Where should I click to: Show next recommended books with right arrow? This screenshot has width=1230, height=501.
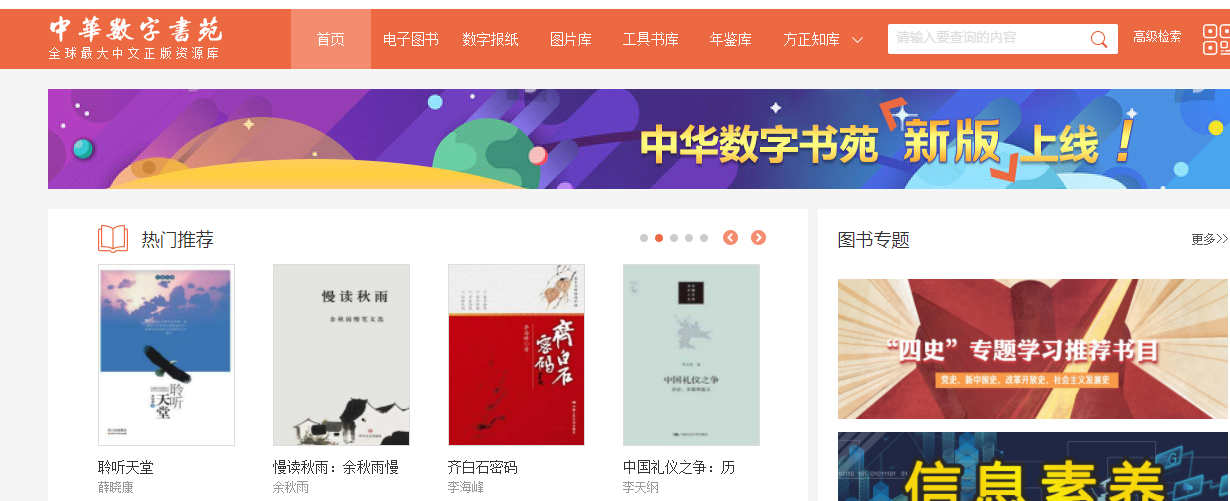(758, 238)
